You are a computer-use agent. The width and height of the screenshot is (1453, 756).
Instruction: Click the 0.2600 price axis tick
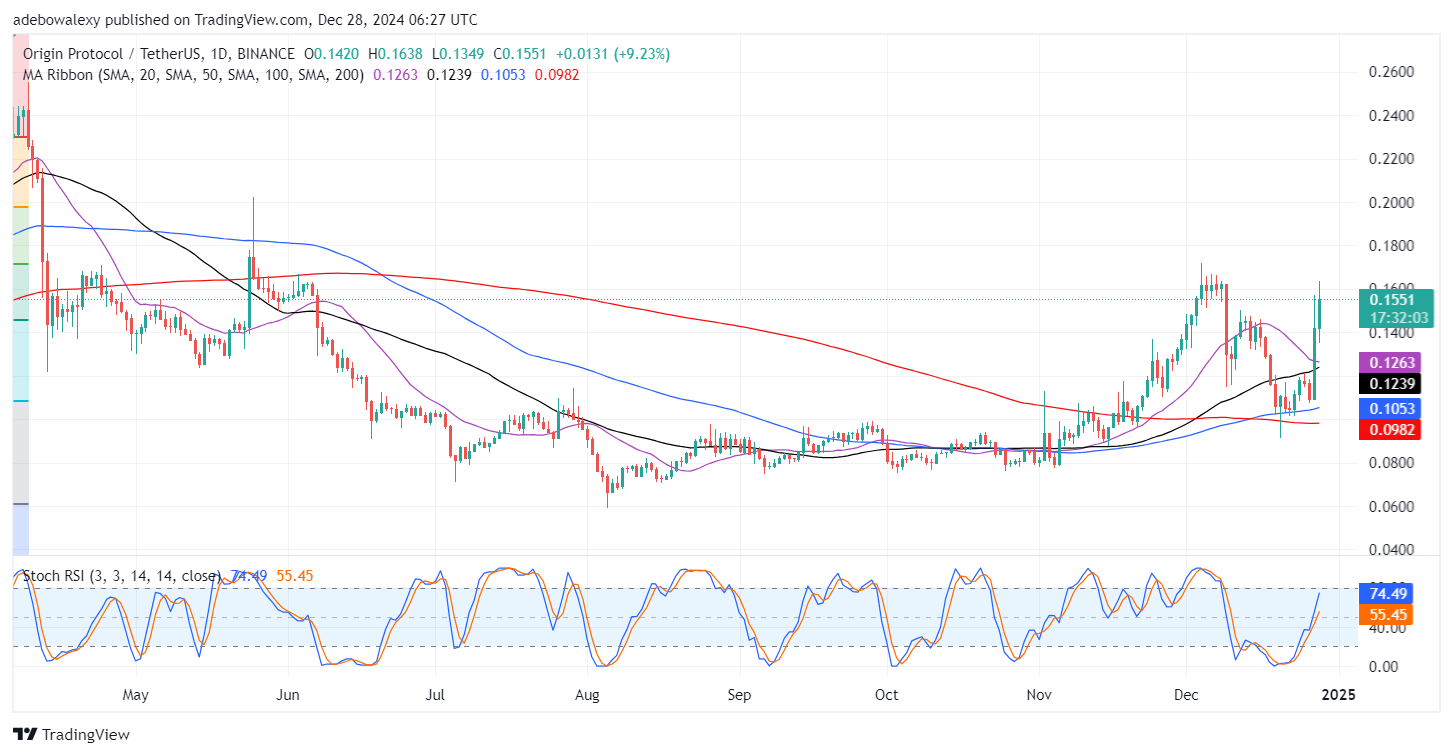[1391, 73]
